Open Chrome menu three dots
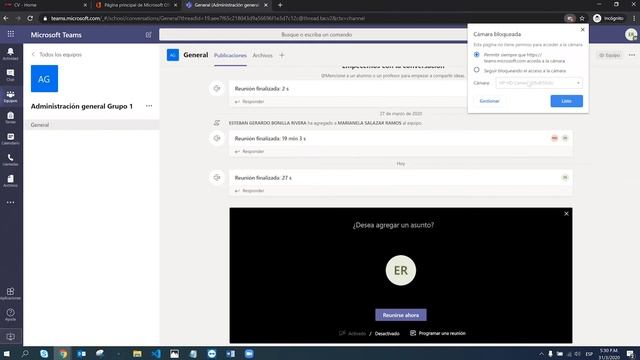 coord(634,18)
